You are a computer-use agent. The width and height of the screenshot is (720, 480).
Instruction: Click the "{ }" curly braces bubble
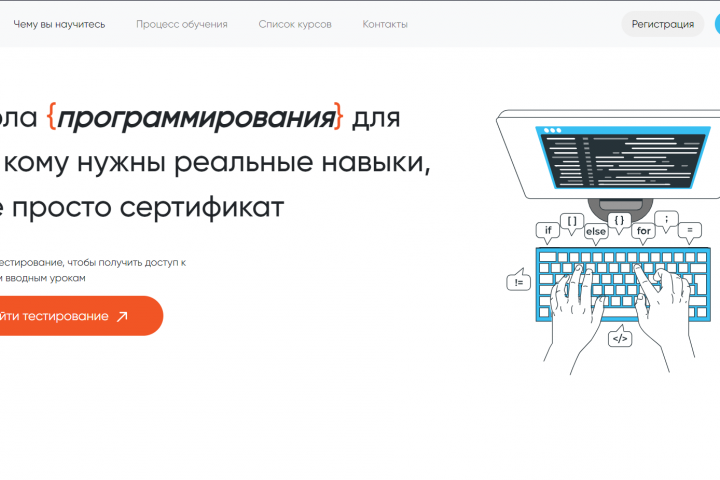(x=619, y=222)
